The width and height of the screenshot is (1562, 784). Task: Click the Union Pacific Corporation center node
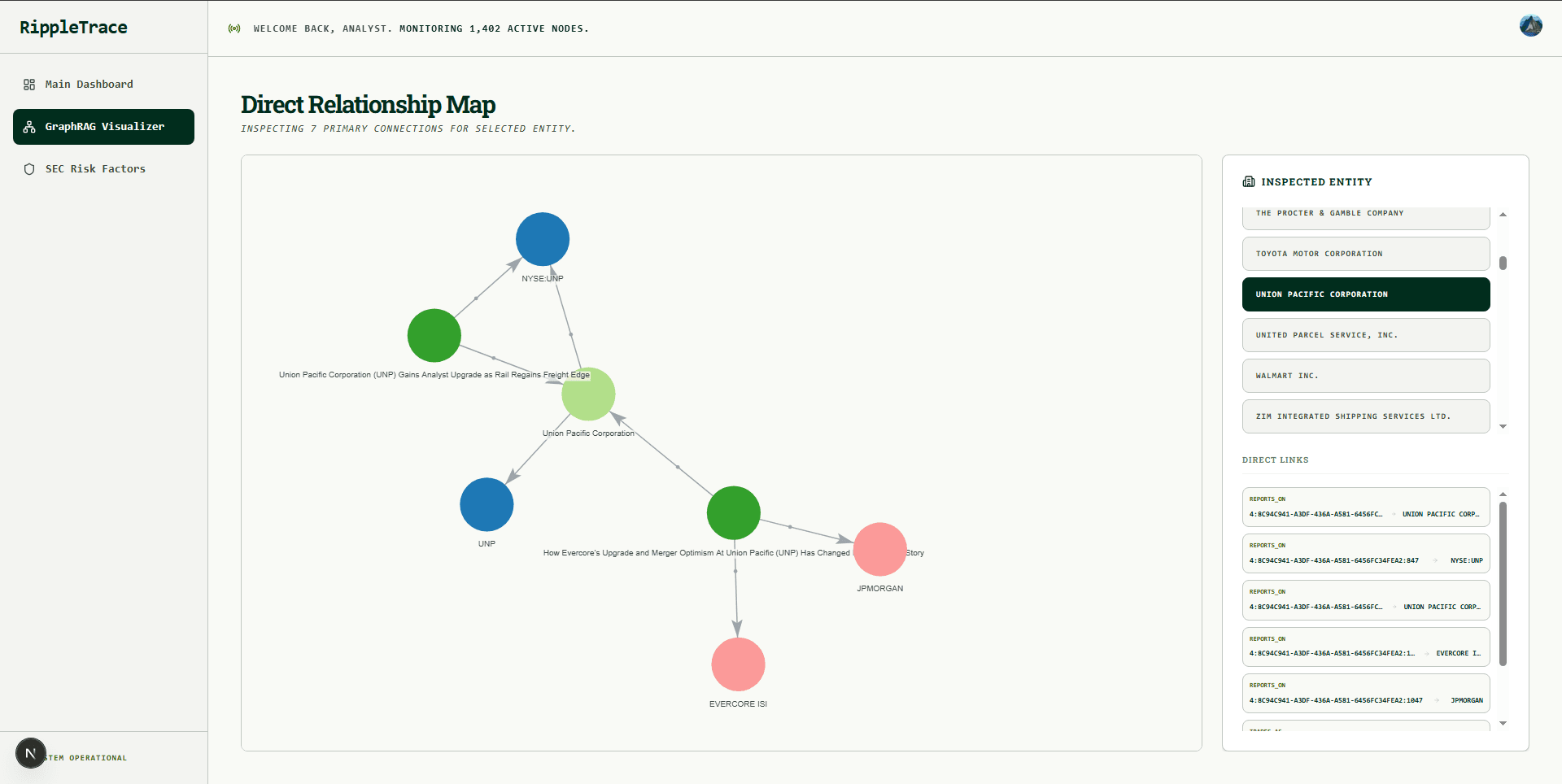pyautogui.click(x=587, y=394)
